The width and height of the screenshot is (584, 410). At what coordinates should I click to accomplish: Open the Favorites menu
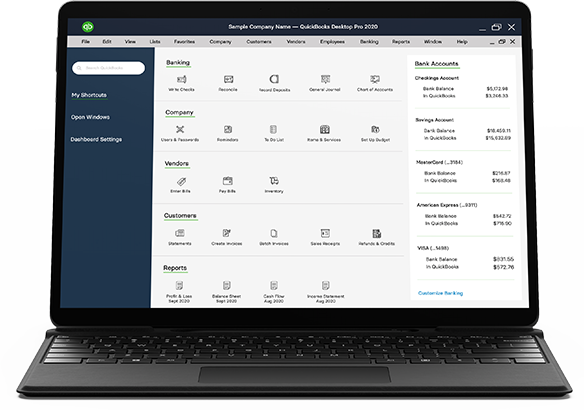(184, 42)
